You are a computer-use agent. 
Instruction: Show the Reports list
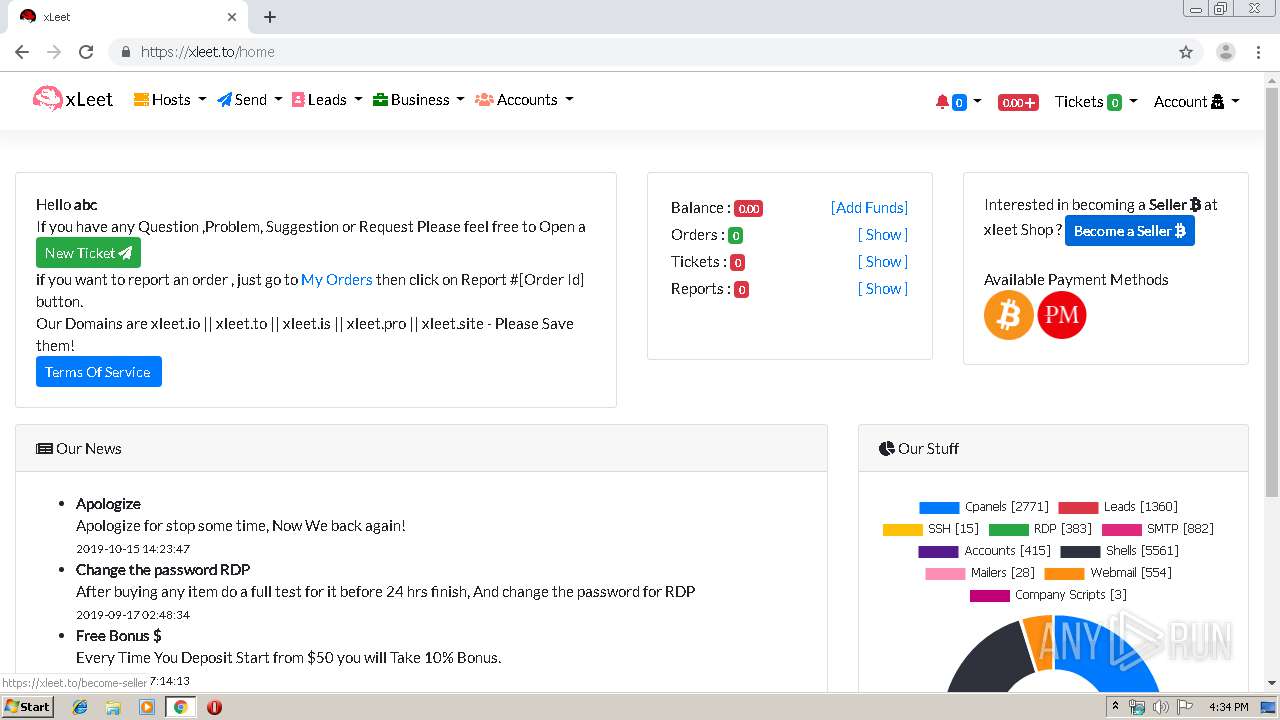coord(883,289)
